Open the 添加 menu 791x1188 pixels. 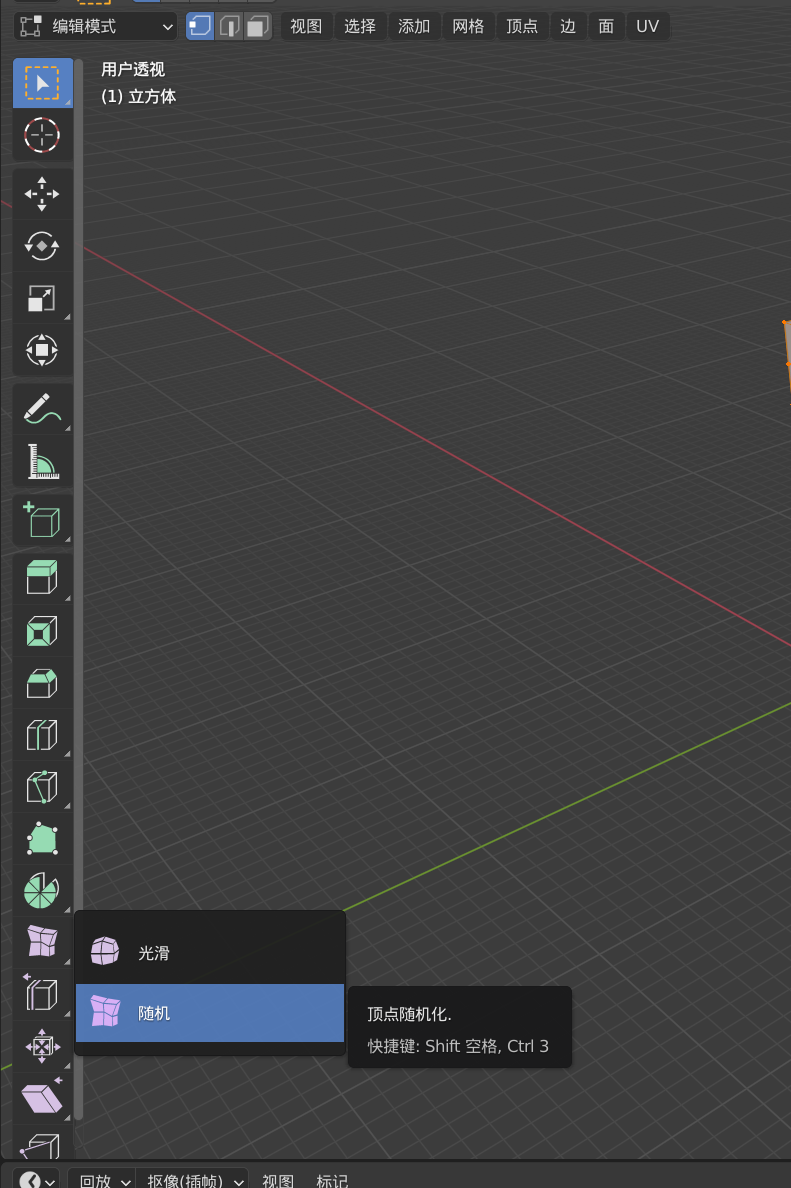(x=414, y=27)
